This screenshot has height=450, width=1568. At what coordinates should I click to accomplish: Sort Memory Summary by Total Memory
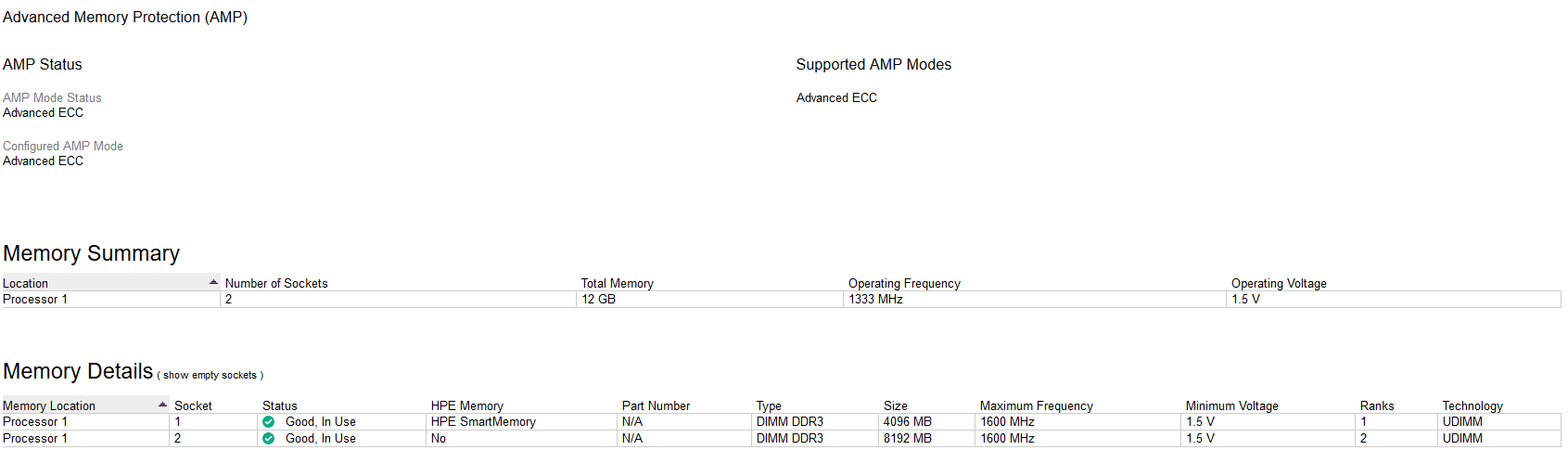[x=618, y=284]
